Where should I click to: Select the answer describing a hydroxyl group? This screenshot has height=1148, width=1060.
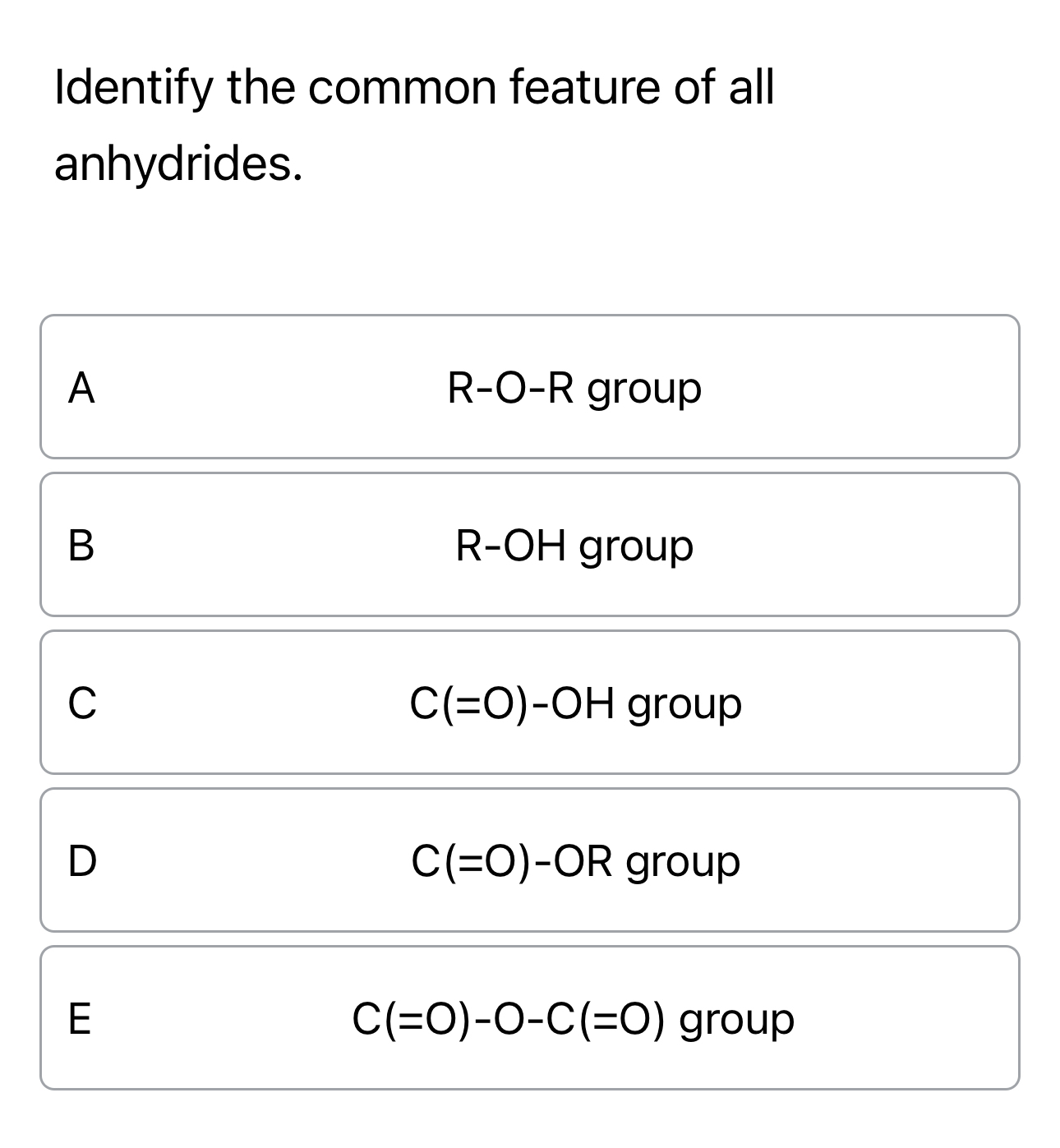tap(530, 544)
